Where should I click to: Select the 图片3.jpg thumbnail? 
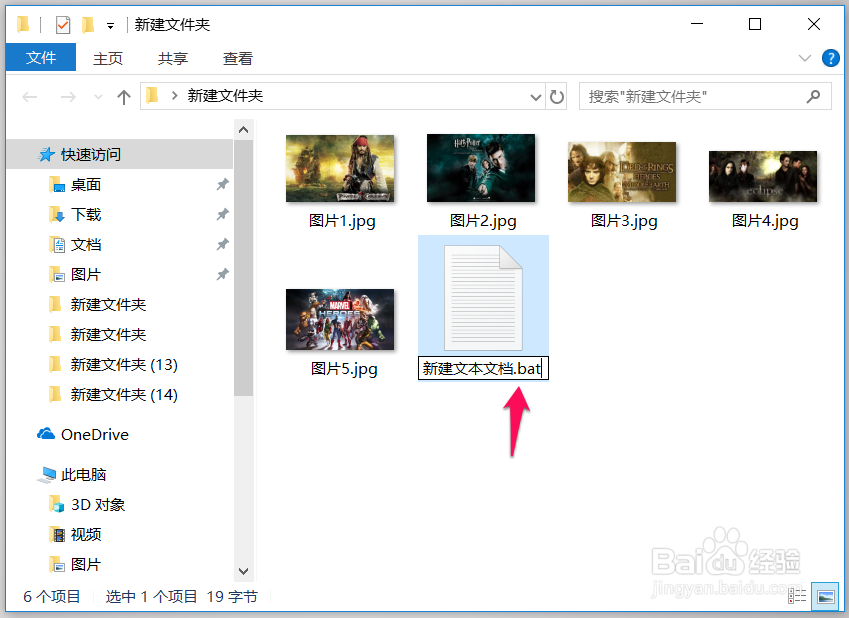(622, 172)
